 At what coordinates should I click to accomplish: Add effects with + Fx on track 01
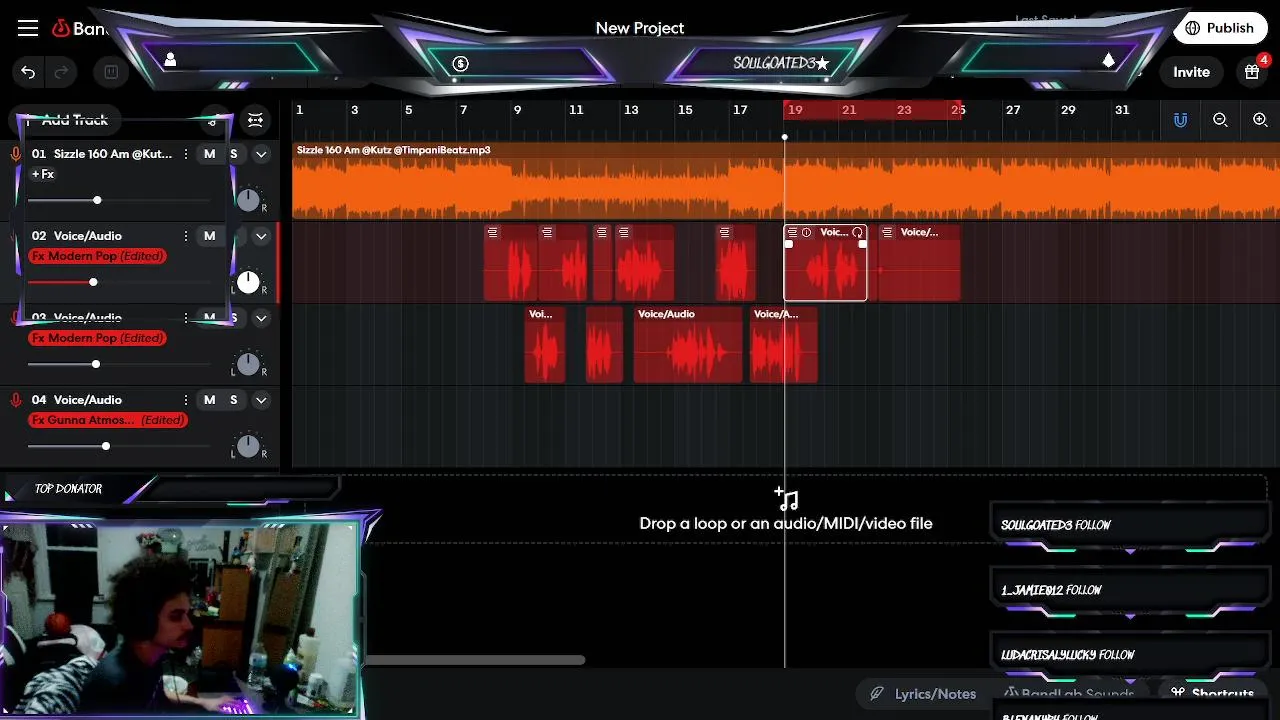[43, 174]
